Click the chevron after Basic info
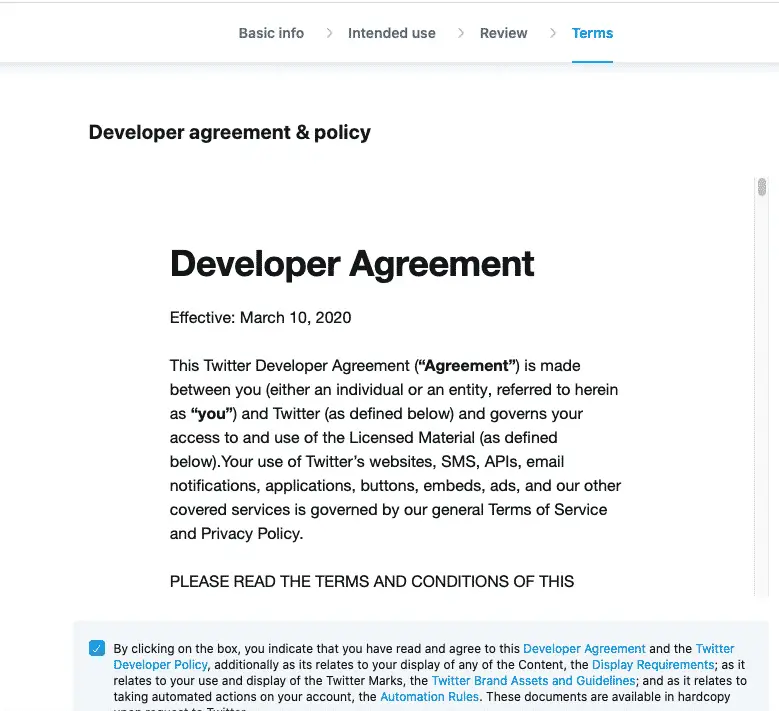 point(329,33)
